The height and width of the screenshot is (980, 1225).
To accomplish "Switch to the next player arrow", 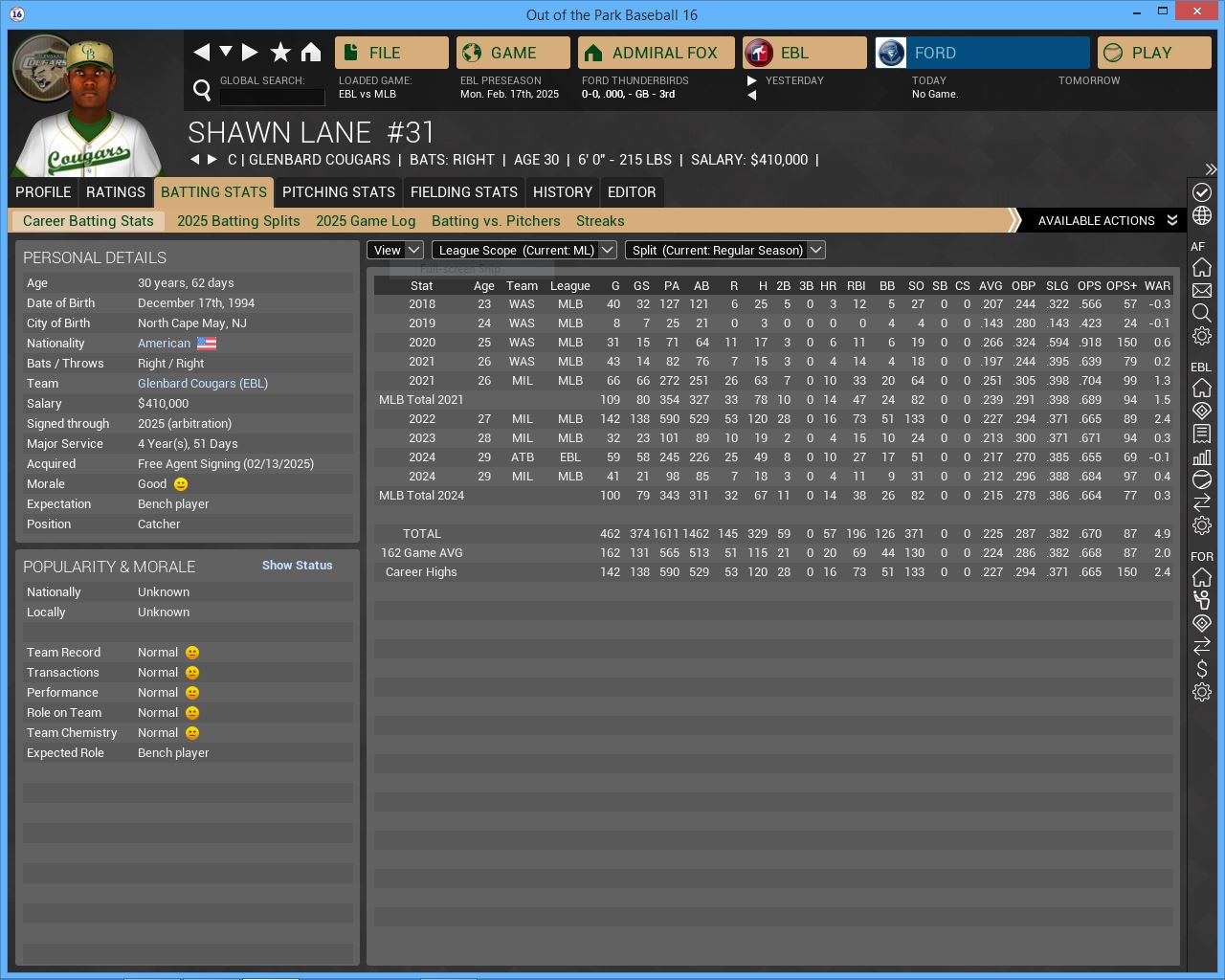I will pos(212,160).
